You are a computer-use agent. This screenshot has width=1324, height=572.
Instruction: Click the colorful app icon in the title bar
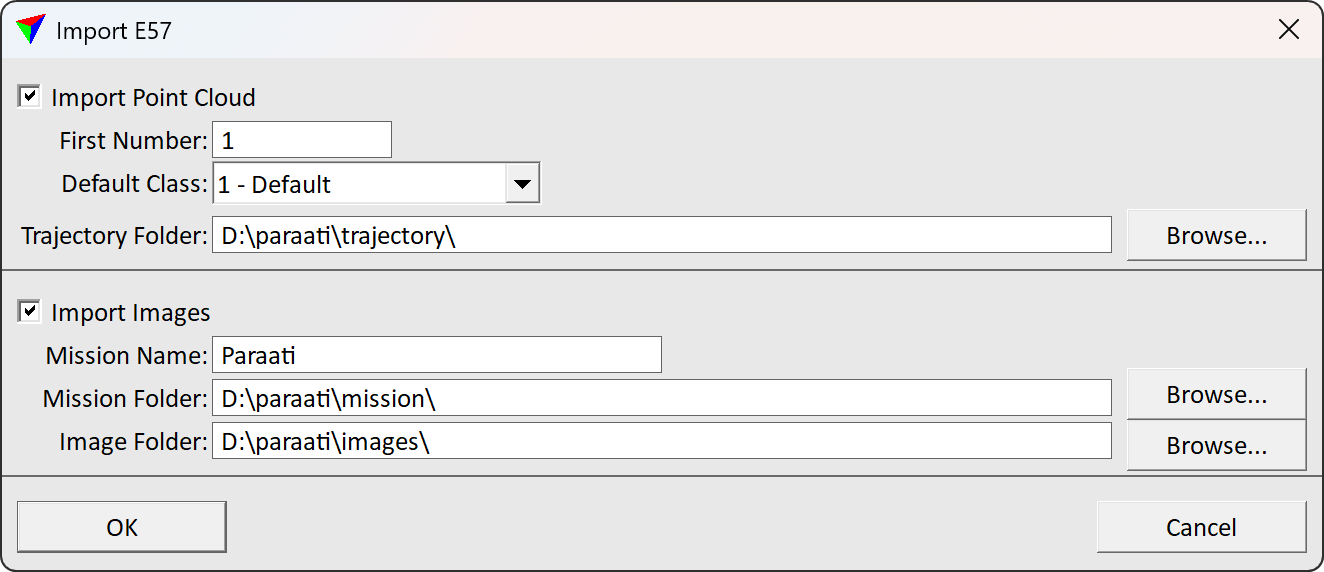pyautogui.click(x=31, y=30)
